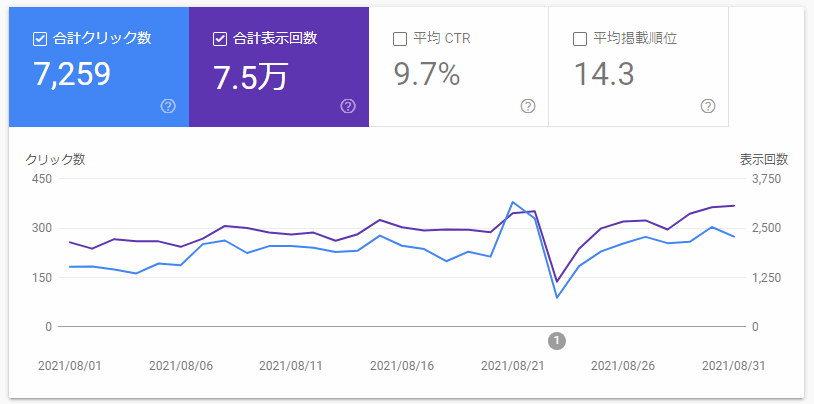Enable the 平均掲載順位 checkbox

coord(580,39)
